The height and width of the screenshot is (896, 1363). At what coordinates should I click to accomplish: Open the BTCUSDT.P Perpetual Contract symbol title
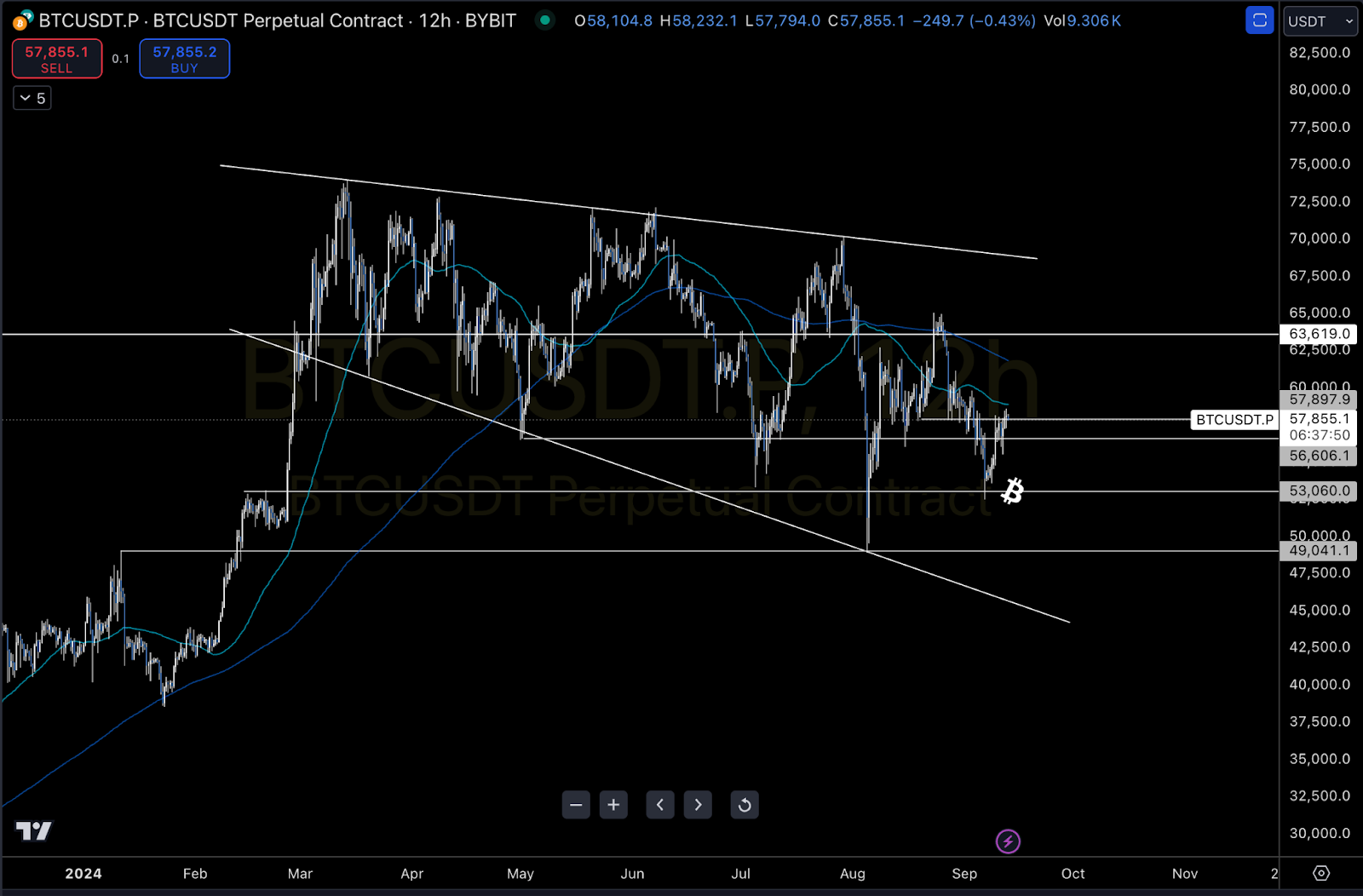point(278,20)
